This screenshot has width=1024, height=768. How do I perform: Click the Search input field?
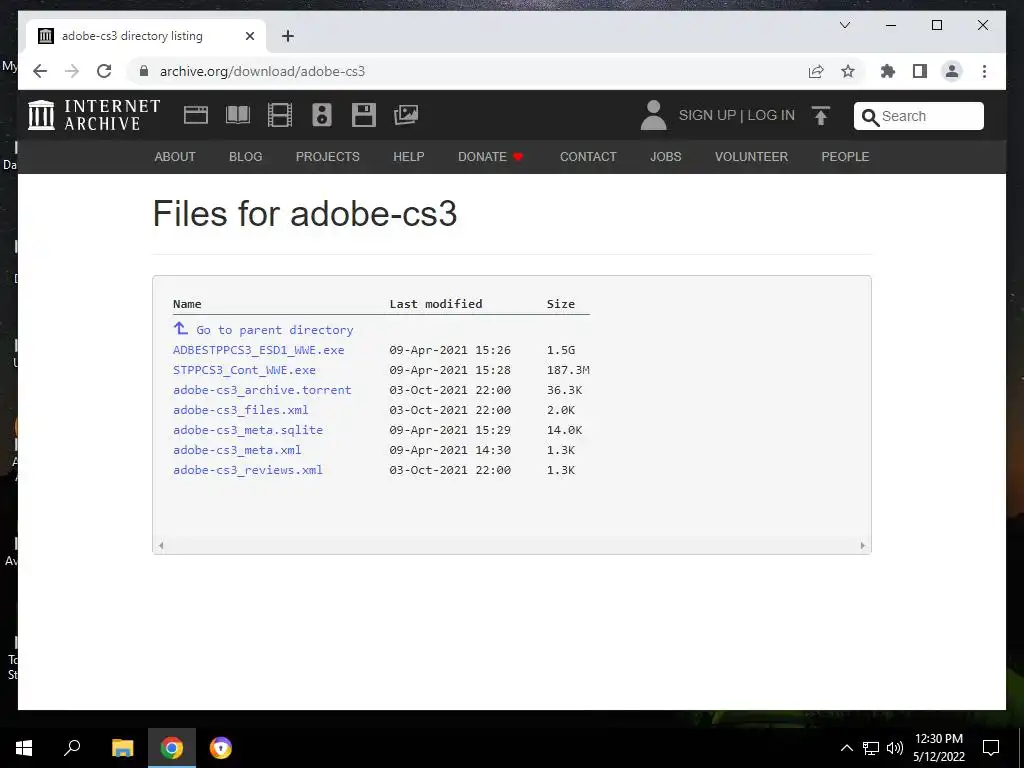point(919,116)
